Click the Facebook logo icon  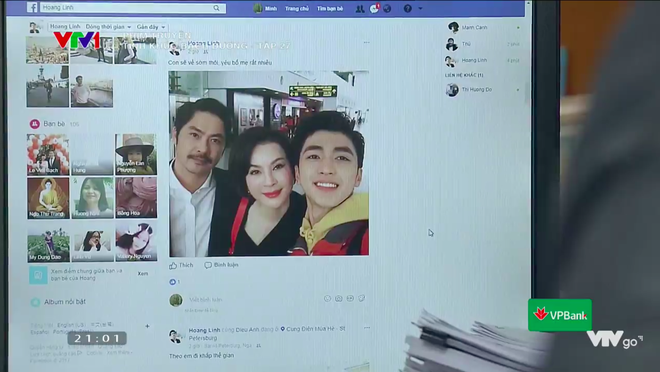point(32,8)
